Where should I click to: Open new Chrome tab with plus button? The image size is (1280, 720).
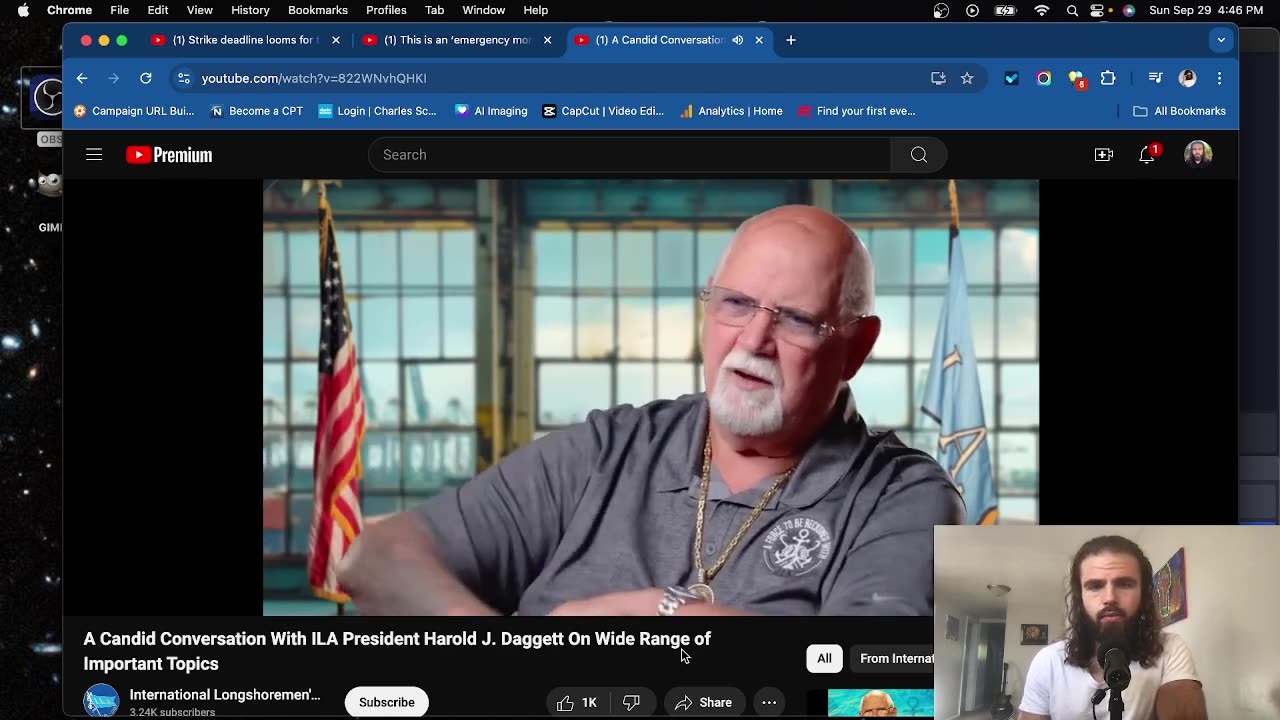pyautogui.click(x=791, y=40)
